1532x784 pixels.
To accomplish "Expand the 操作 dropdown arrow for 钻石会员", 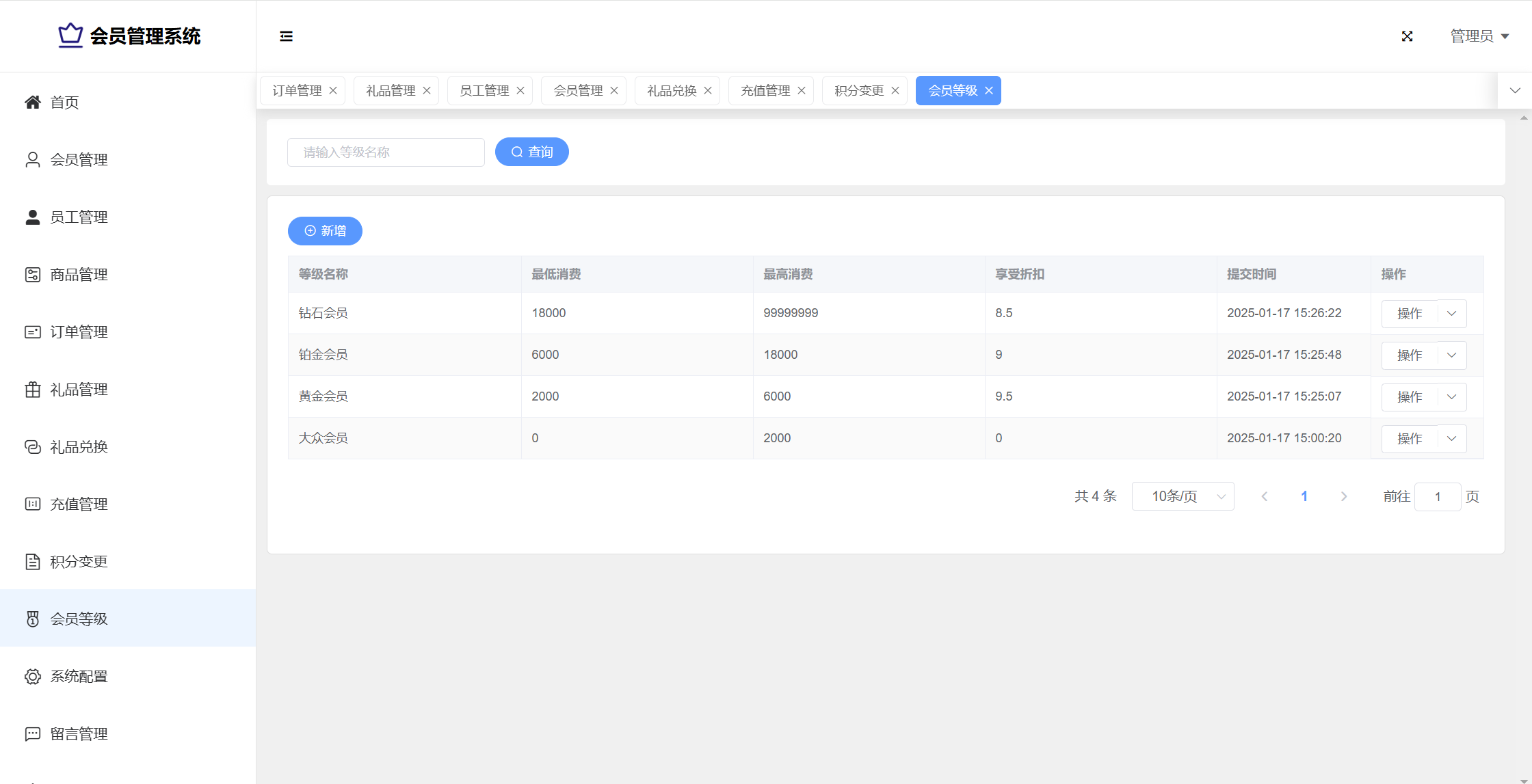I will (1451, 314).
